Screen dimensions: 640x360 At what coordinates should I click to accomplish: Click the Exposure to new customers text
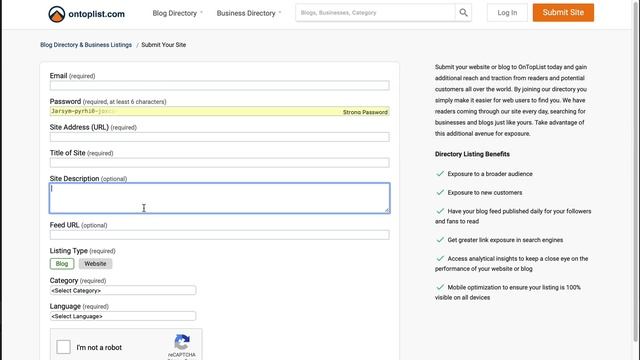coord(485,193)
